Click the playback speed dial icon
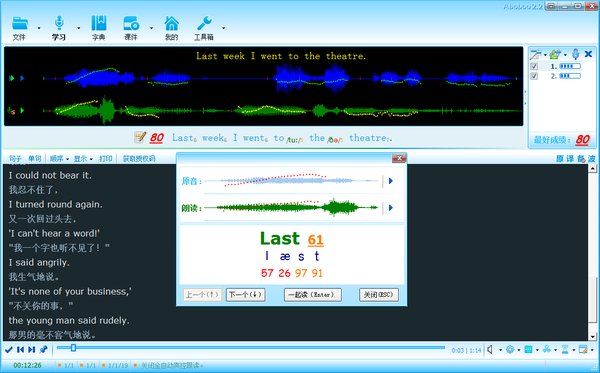The image size is (600, 373). pos(510,349)
